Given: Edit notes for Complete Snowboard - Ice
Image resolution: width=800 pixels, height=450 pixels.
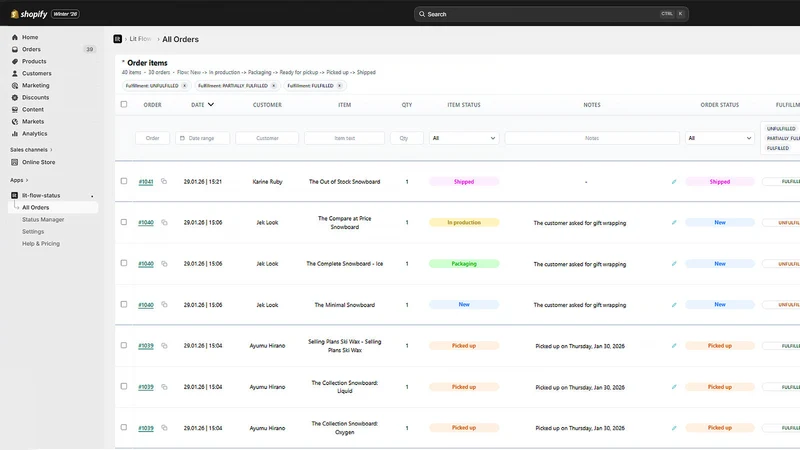Looking at the screenshot, I should 674,264.
